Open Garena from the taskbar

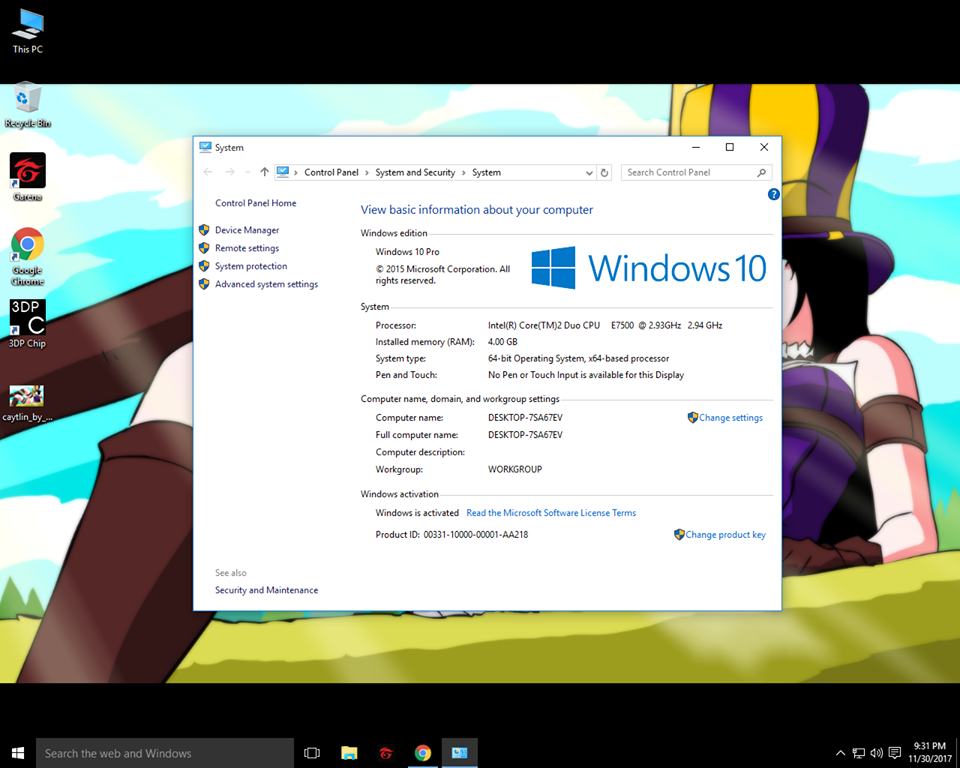[x=386, y=753]
